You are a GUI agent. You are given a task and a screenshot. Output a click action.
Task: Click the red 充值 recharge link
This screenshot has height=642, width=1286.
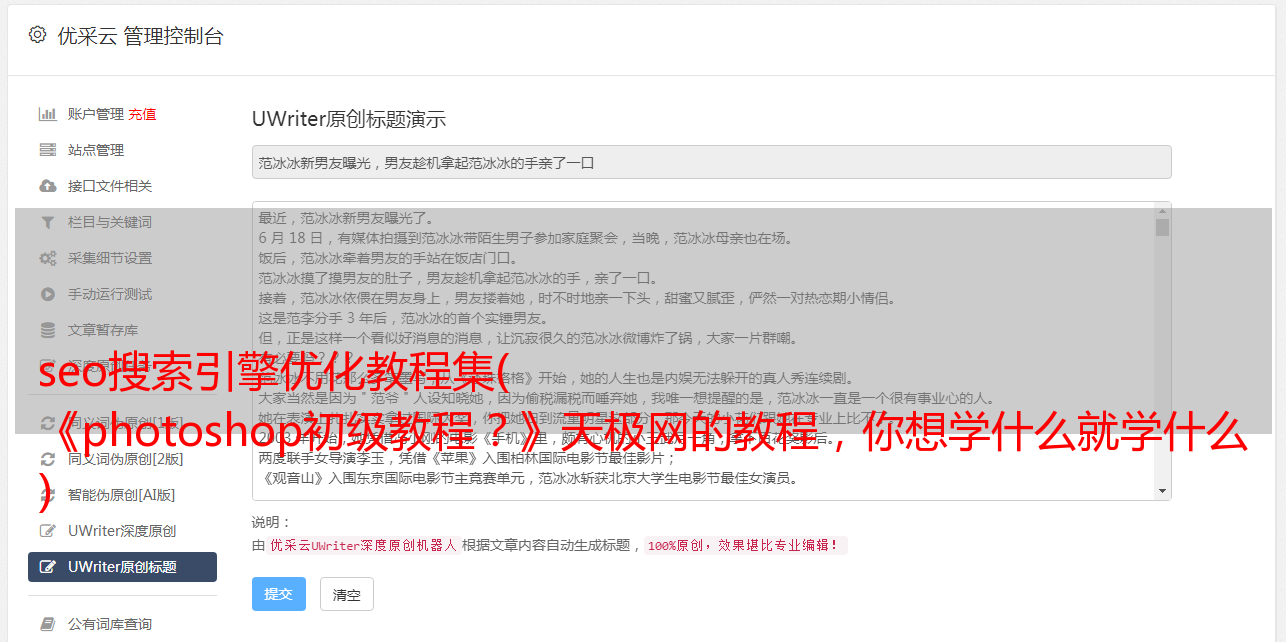pos(142,114)
